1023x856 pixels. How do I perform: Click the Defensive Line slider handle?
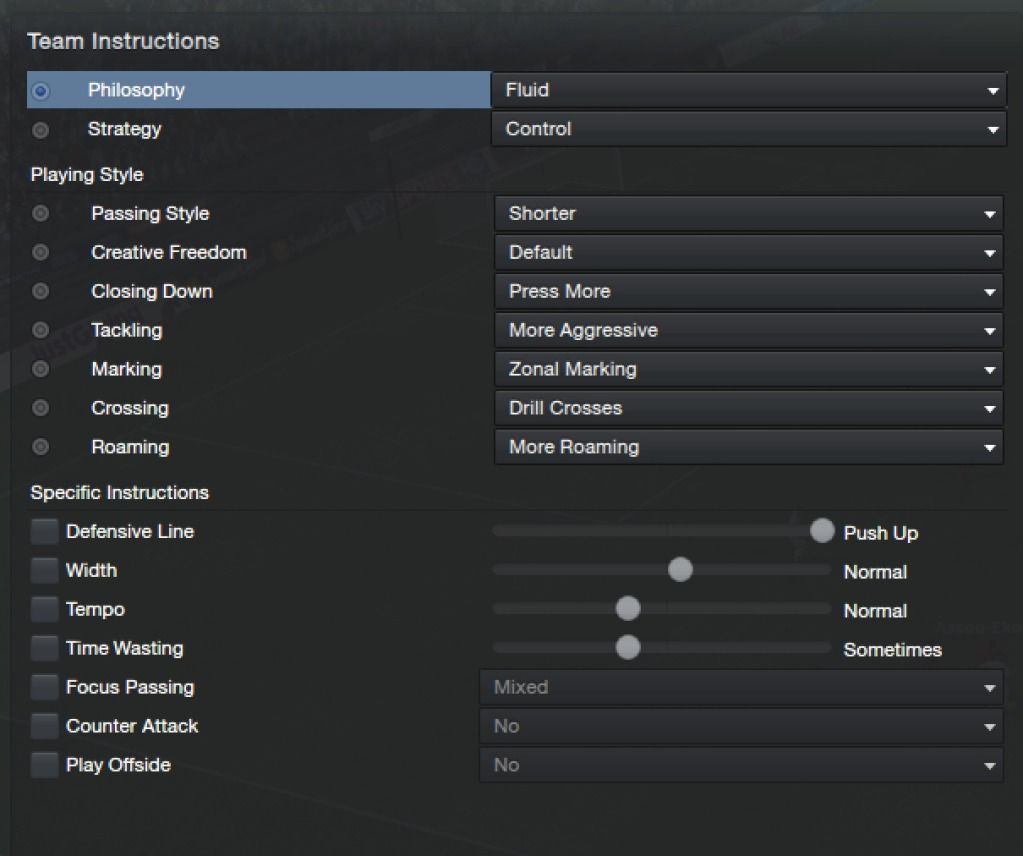click(822, 530)
